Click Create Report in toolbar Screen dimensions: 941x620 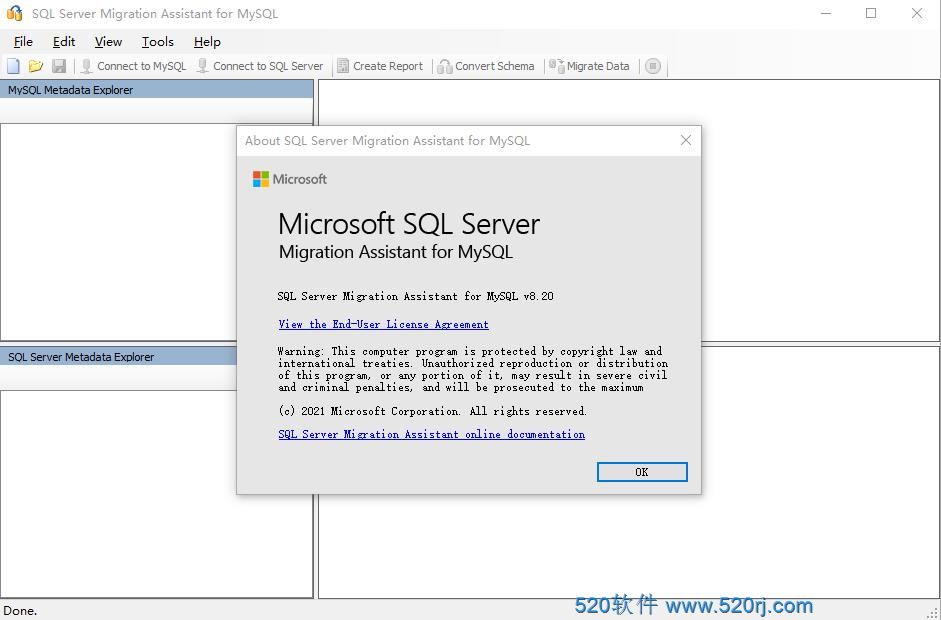coord(380,66)
